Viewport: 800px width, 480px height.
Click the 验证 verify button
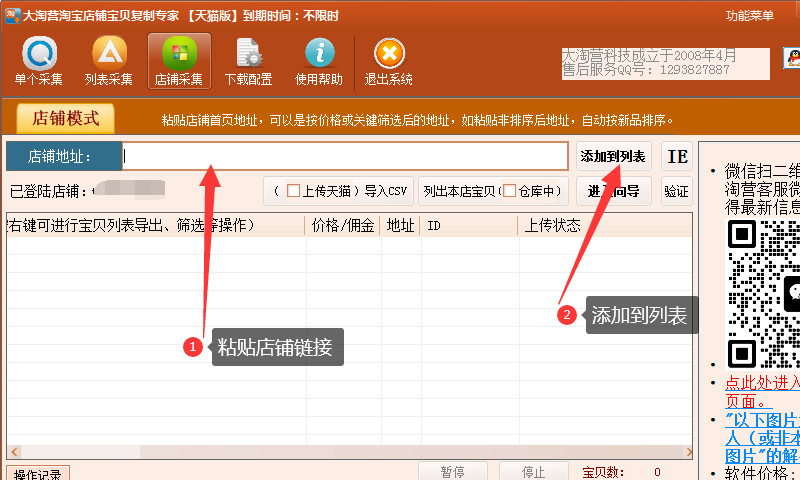[x=676, y=190]
